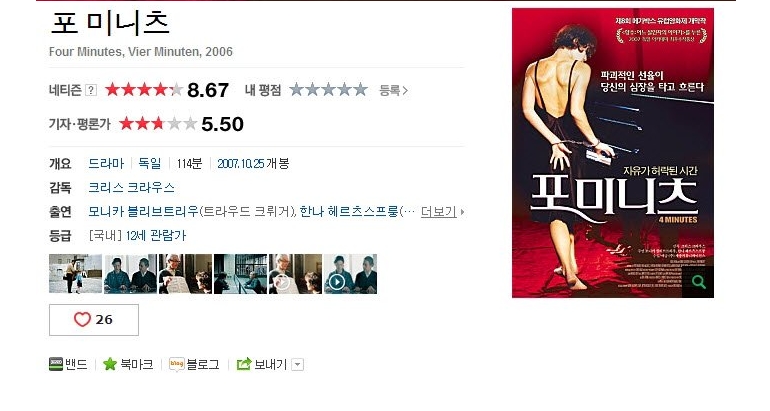Open the 드라마 genre link
Viewport: 770px width, 411px height.
coord(107,164)
